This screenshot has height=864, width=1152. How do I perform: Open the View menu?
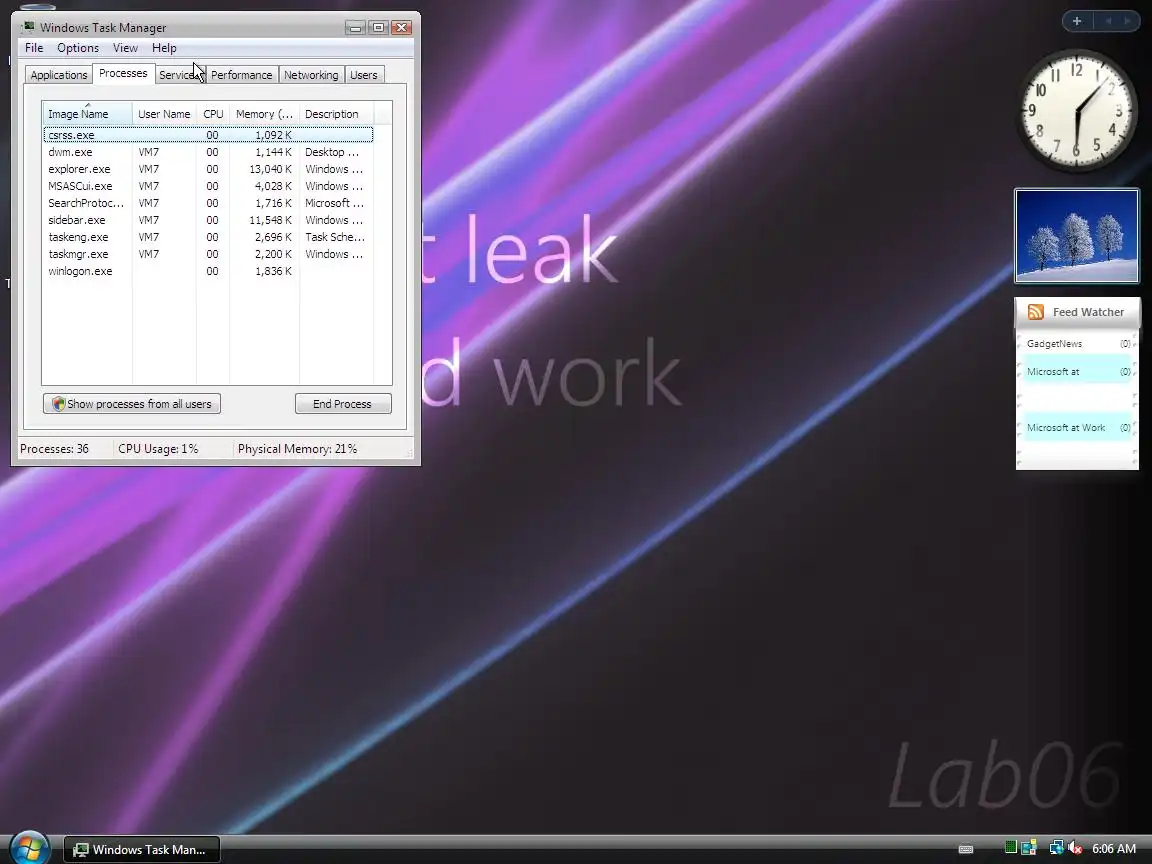[x=125, y=48]
